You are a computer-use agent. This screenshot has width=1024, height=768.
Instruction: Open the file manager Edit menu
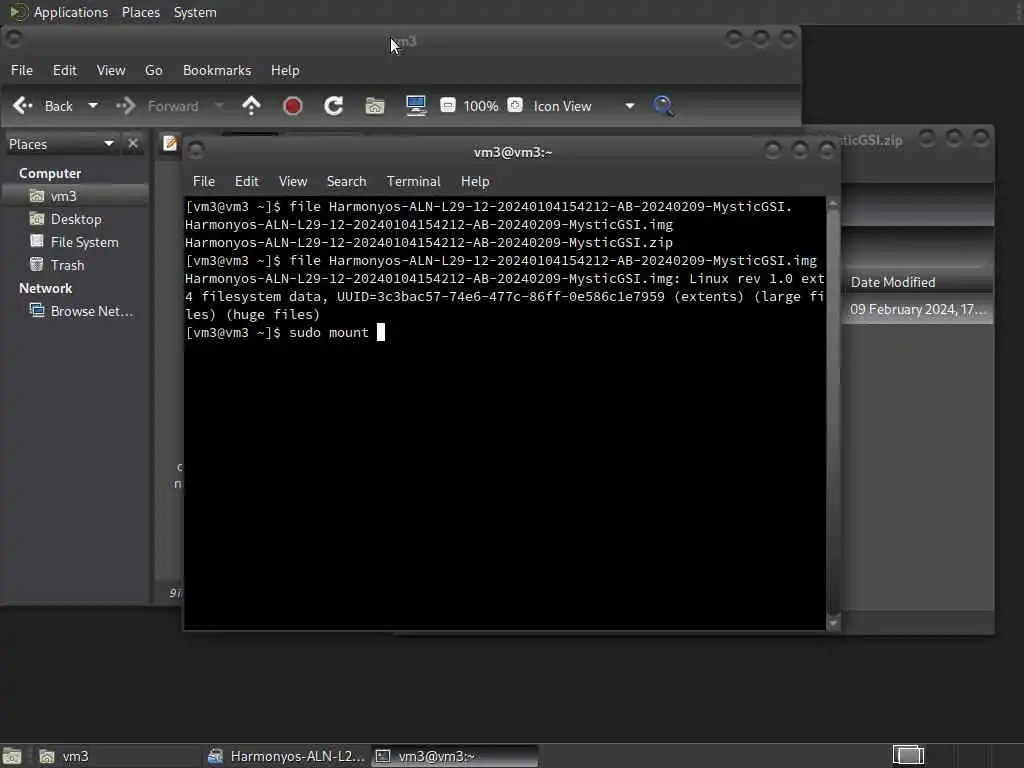(65, 70)
